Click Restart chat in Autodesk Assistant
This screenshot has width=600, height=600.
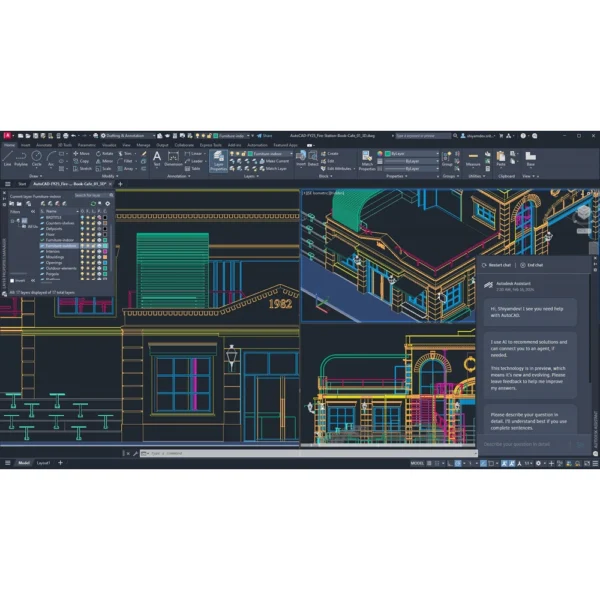click(497, 265)
